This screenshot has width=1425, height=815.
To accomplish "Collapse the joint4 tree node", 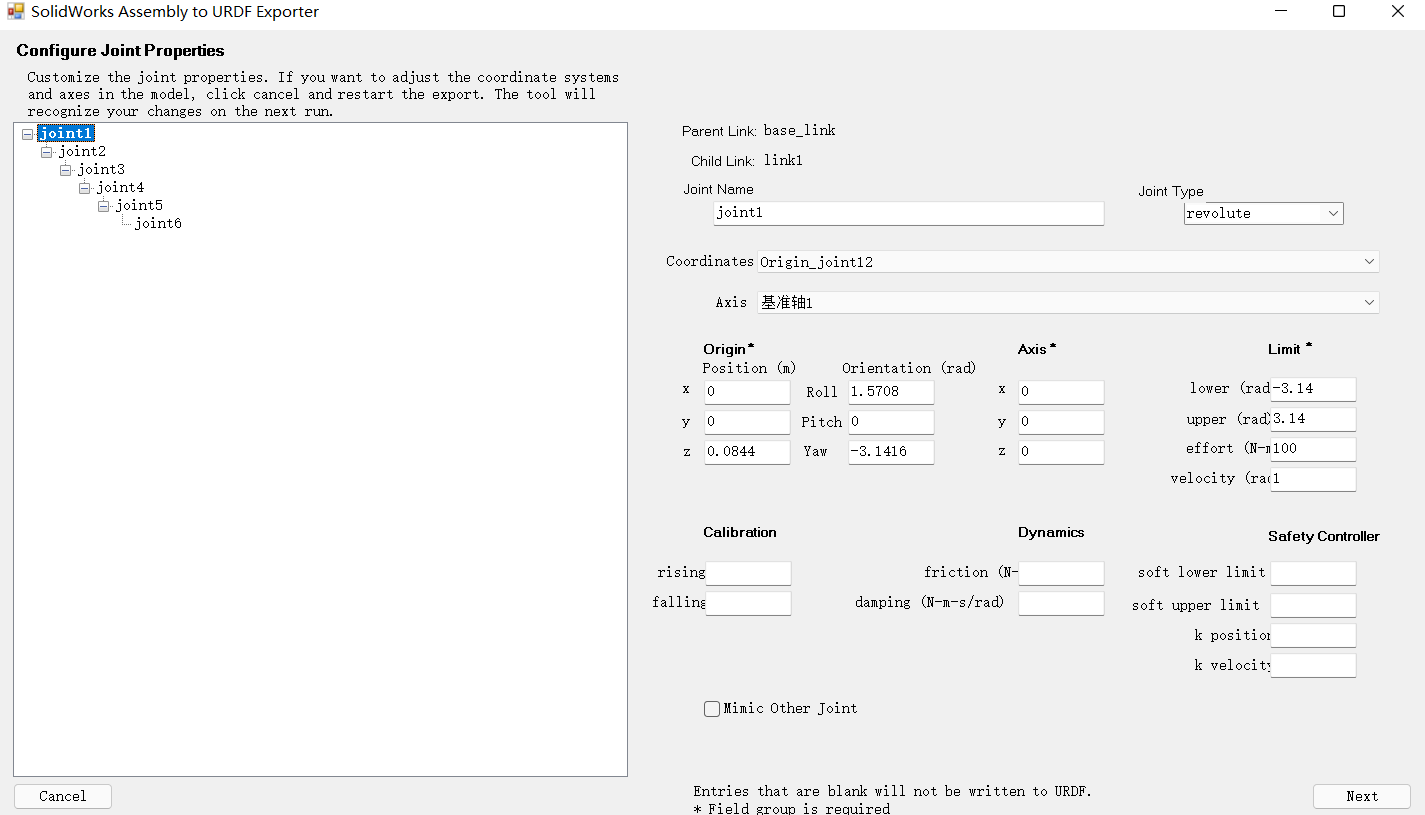I will coord(84,188).
